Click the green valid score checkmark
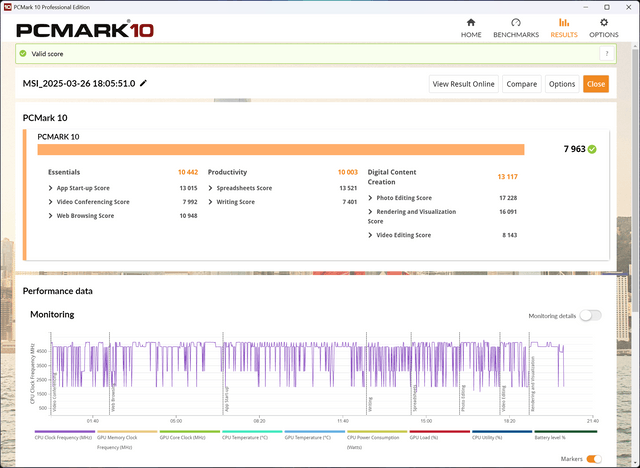 pyautogui.click(x=23, y=53)
